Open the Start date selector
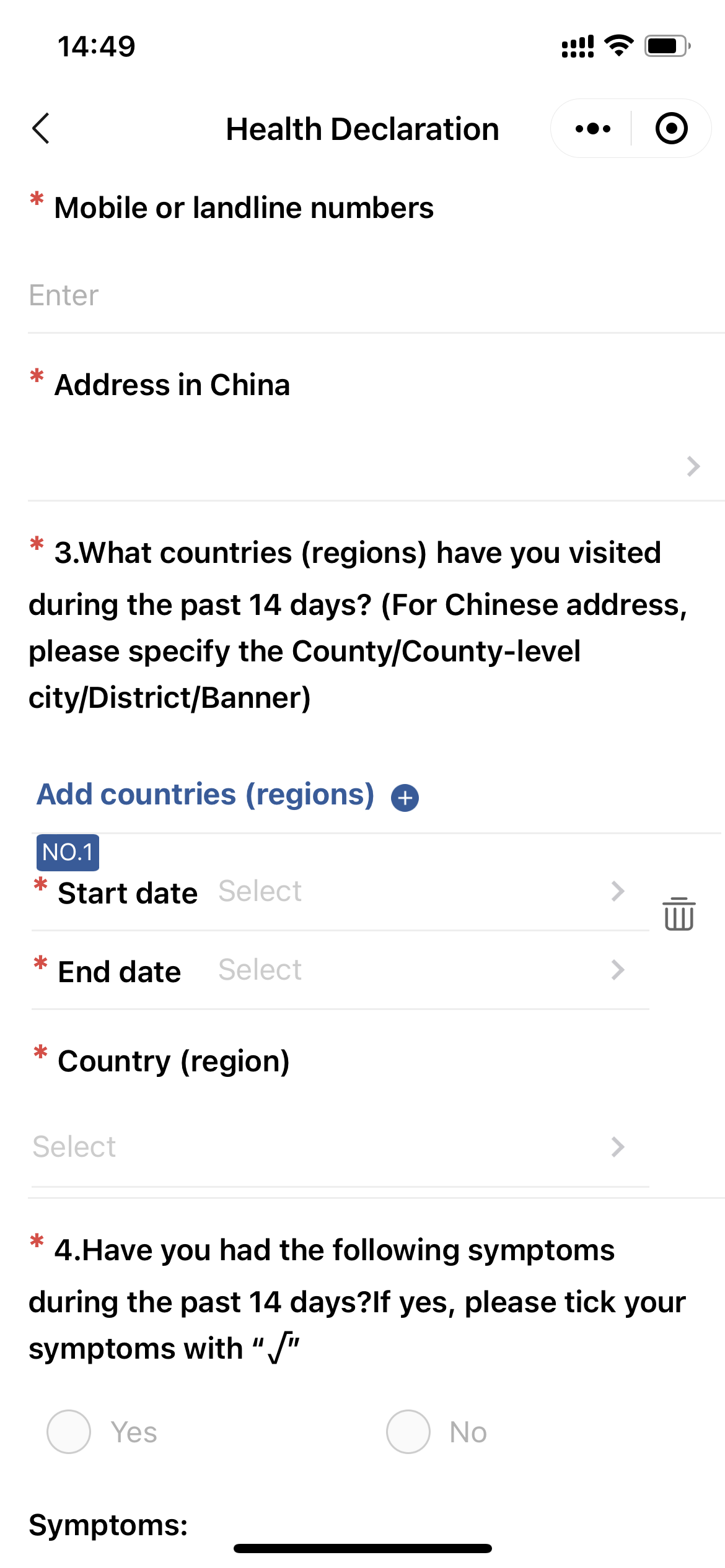This screenshot has width=725, height=1568. pyautogui.click(x=421, y=892)
